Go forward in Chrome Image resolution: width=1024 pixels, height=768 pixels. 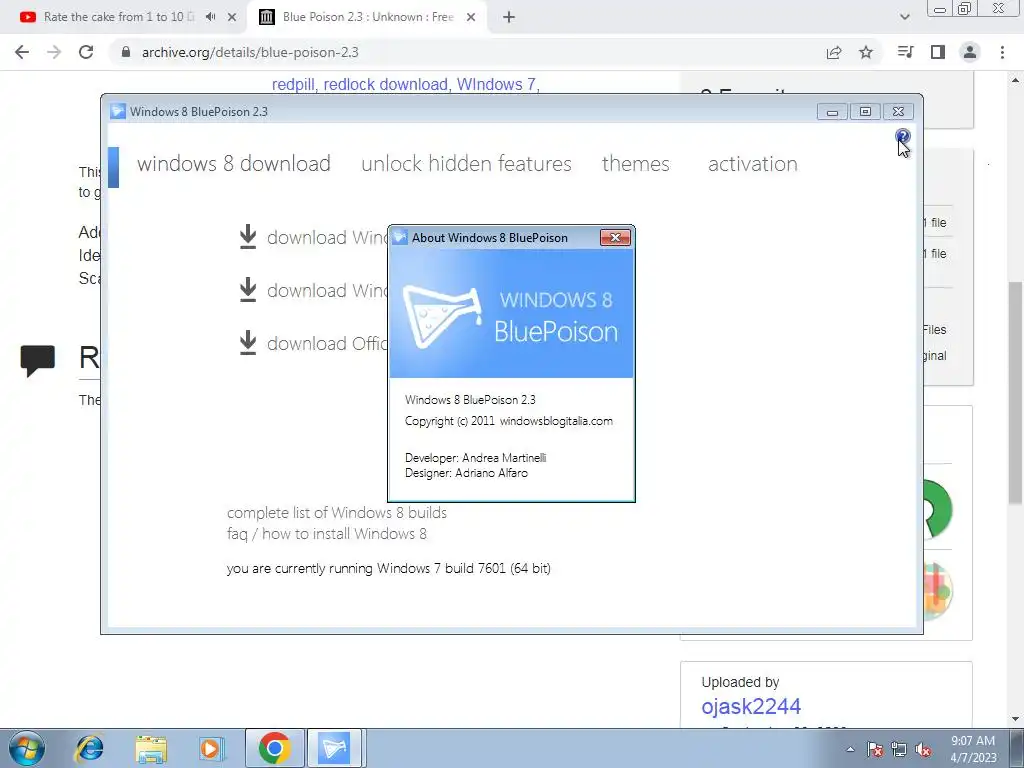click(x=54, y=52)
